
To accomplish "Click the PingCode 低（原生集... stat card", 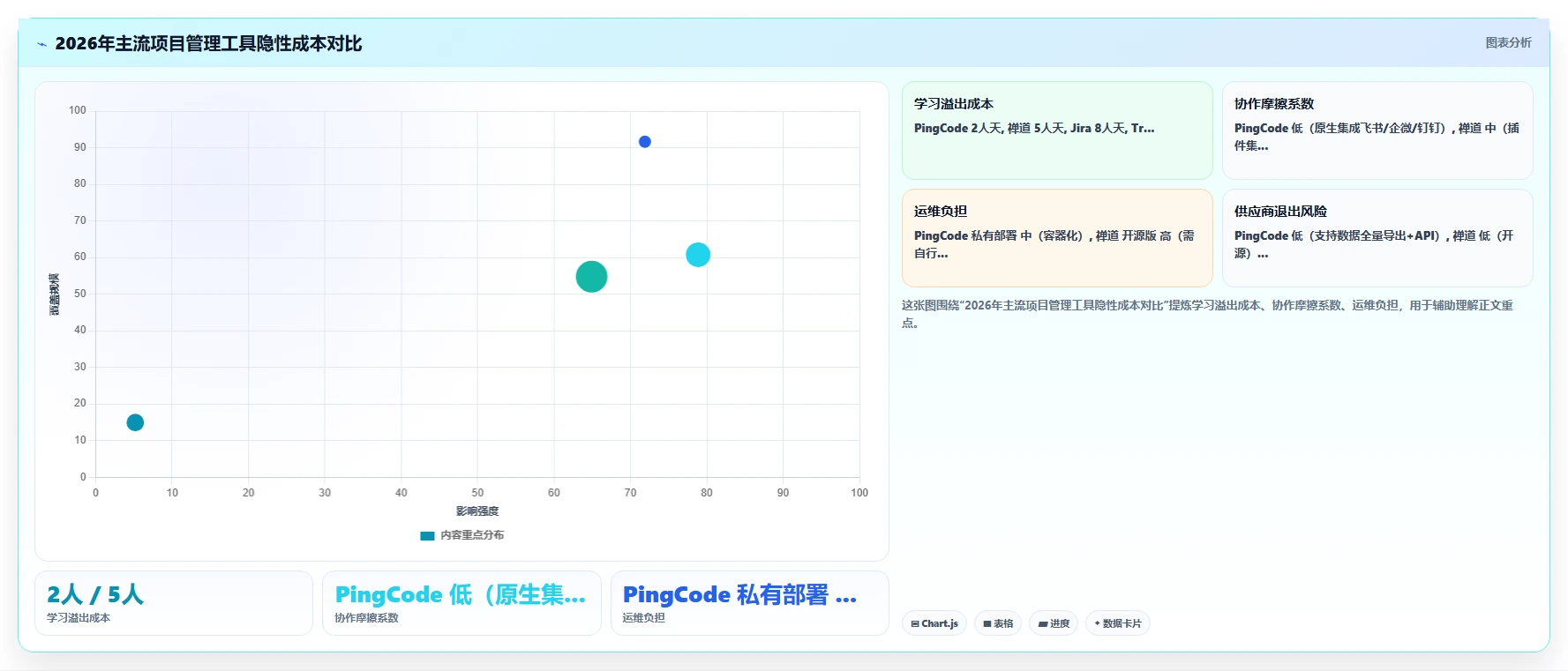I will point(461,603).
